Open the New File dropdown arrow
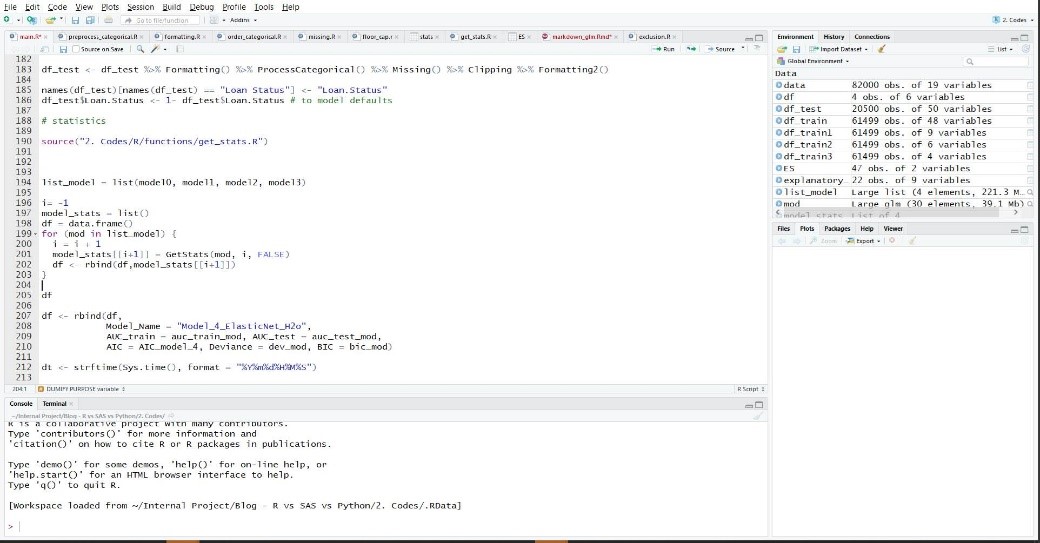Screen dimensions: 1040x543 point(17,20)
